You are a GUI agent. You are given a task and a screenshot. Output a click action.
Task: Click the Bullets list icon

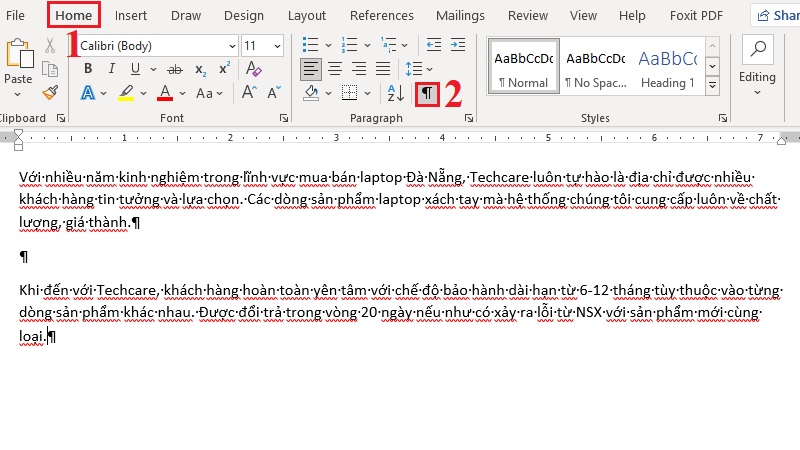point(310,45)
